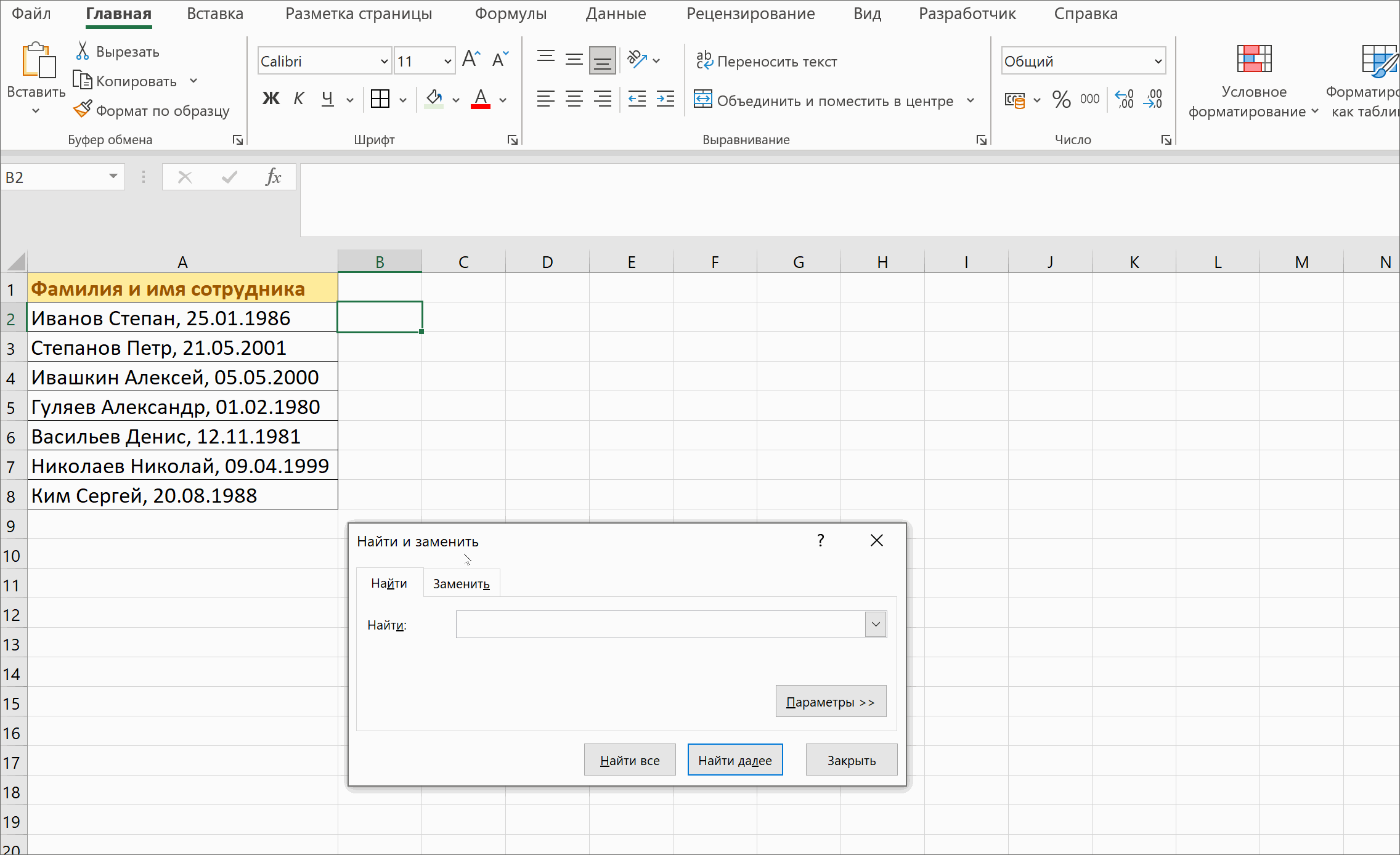Expand Найти search history dropdown arrow

[876, 624]
